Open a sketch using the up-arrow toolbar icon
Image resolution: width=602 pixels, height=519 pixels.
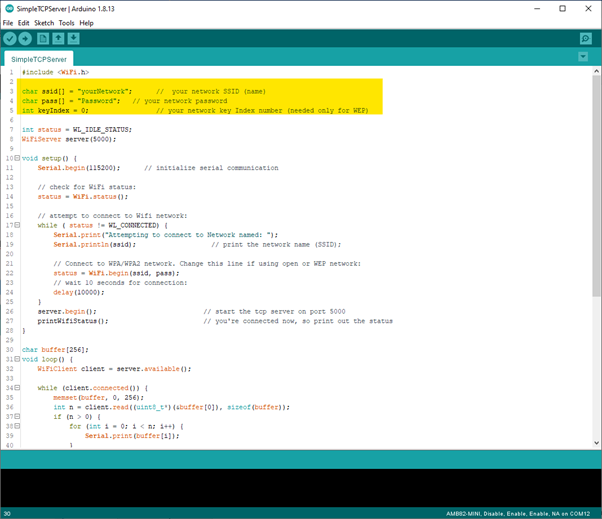pos(58,38)
